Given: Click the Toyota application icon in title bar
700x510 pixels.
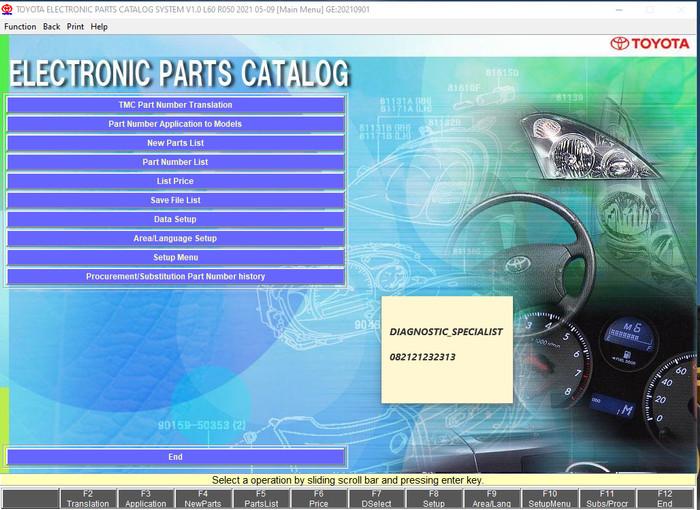Looking at the screenshot, I should pyautogui.click(x=7, y=9).
